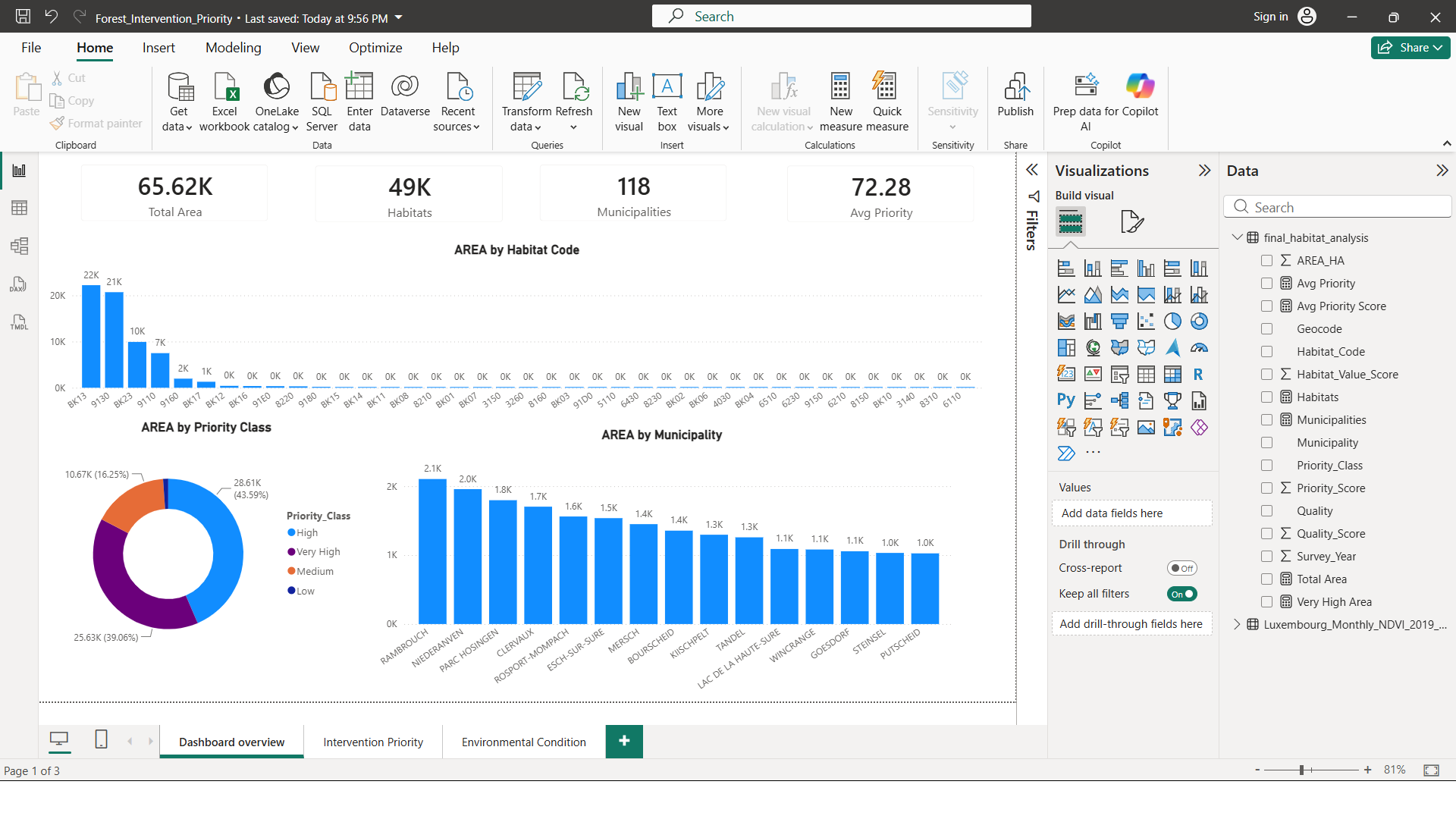
Task: Open Environmental Condition page tab
Action: coord(523,742)
